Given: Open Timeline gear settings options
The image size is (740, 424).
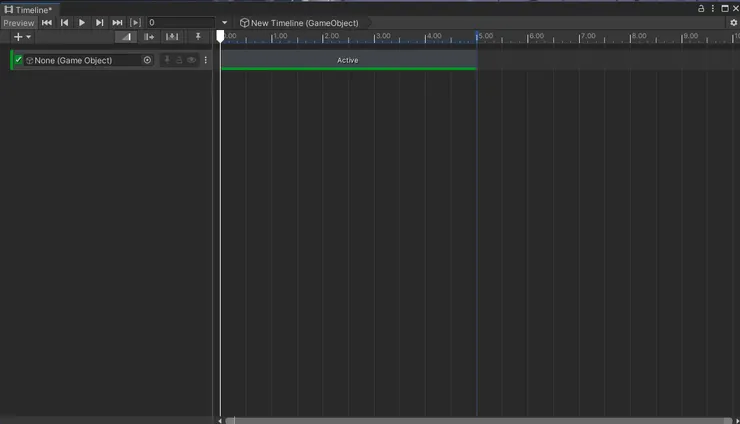Looking at the screenshot, I should point(733,23).
